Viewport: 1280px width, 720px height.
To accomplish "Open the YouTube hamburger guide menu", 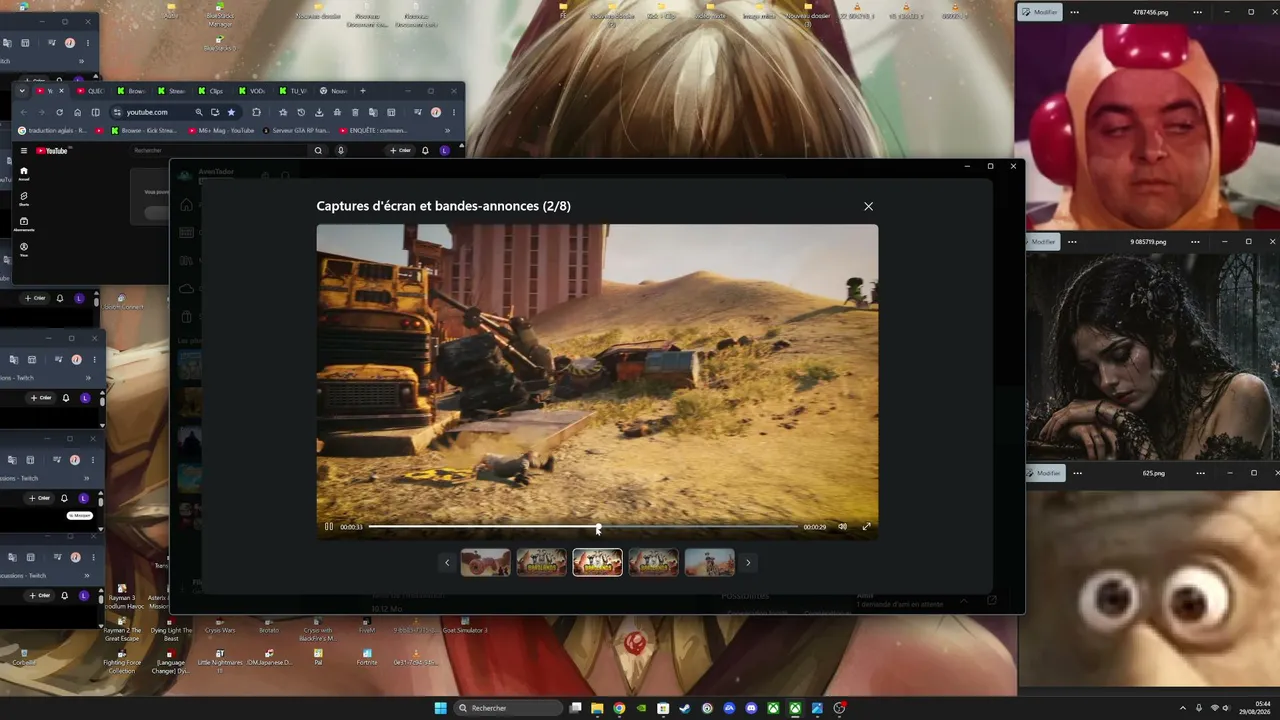I will click(24, 151).
